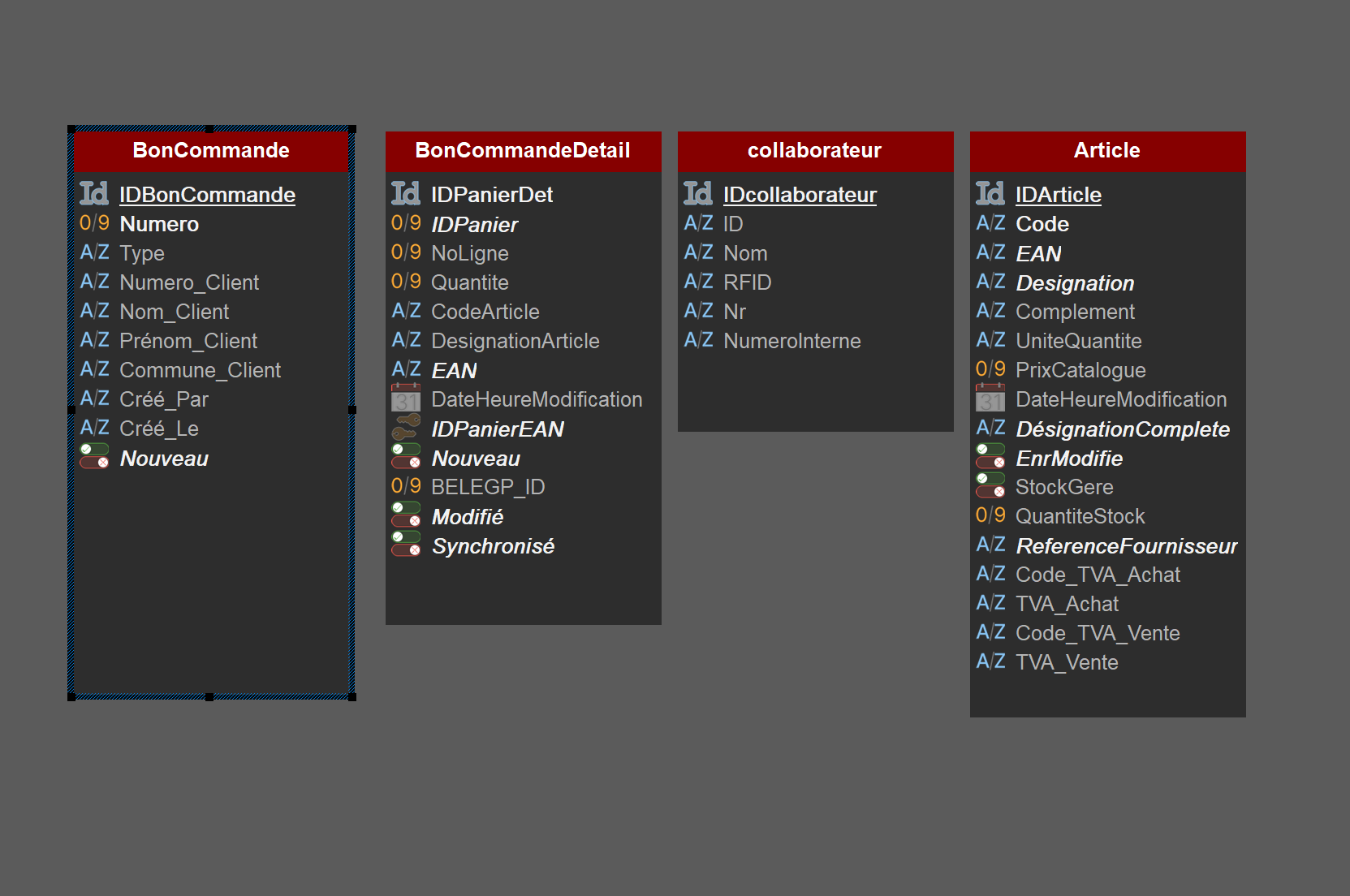Select the IDPanierDet field
This screenshot has width=1350, height=896.
[x=492, y=195]
